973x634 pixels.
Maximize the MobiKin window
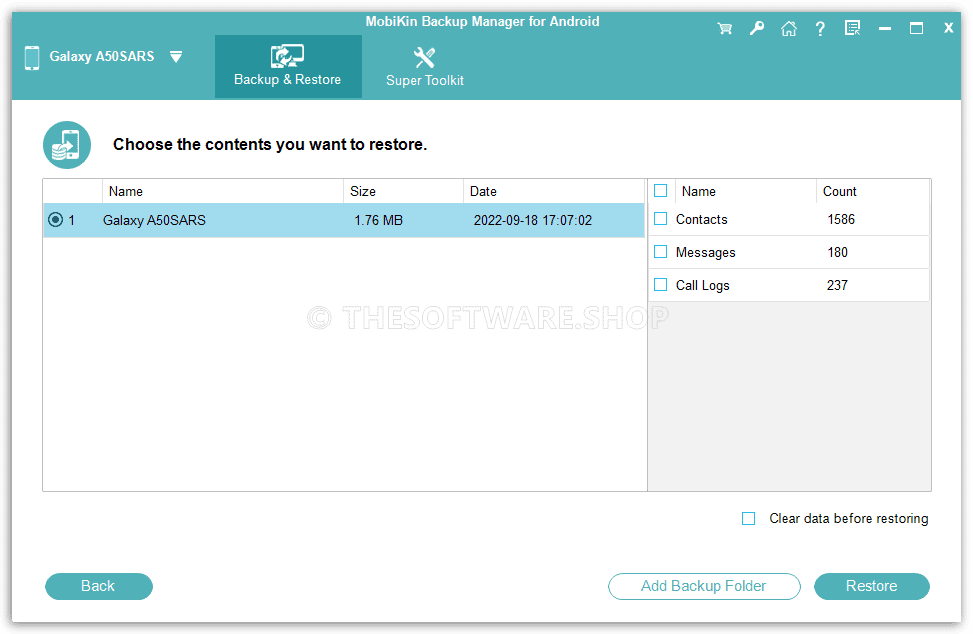pos(917,29)
